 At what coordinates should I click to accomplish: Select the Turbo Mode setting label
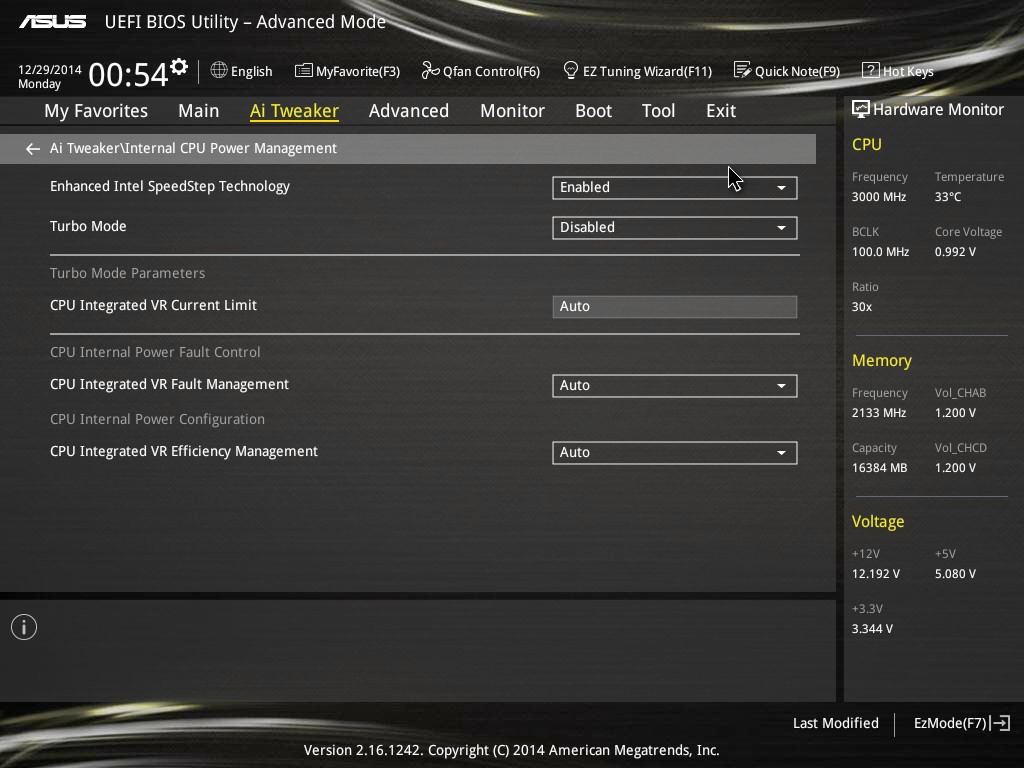(88, 227)
